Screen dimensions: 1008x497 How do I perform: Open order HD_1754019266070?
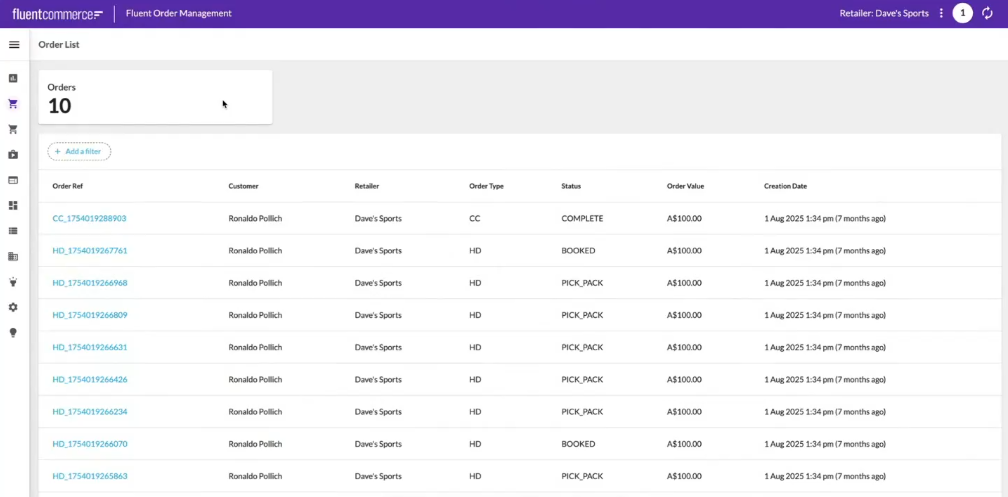click(x=89, y=444)
